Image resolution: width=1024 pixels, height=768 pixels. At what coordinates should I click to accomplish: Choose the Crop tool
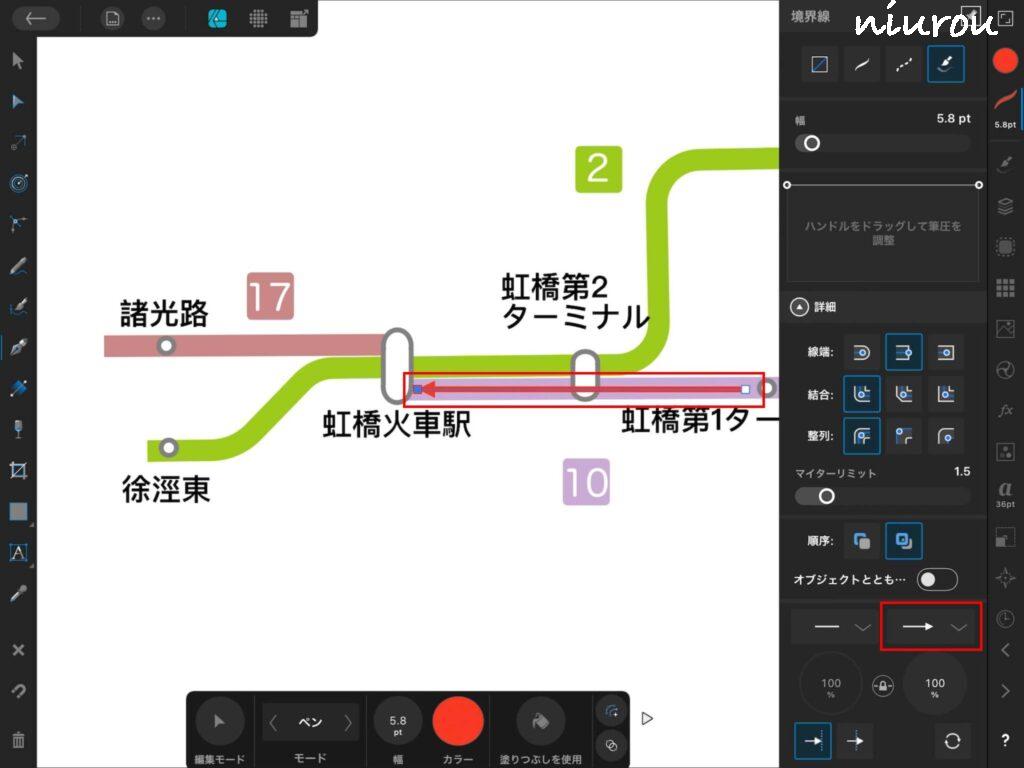[x=18, y=470]
